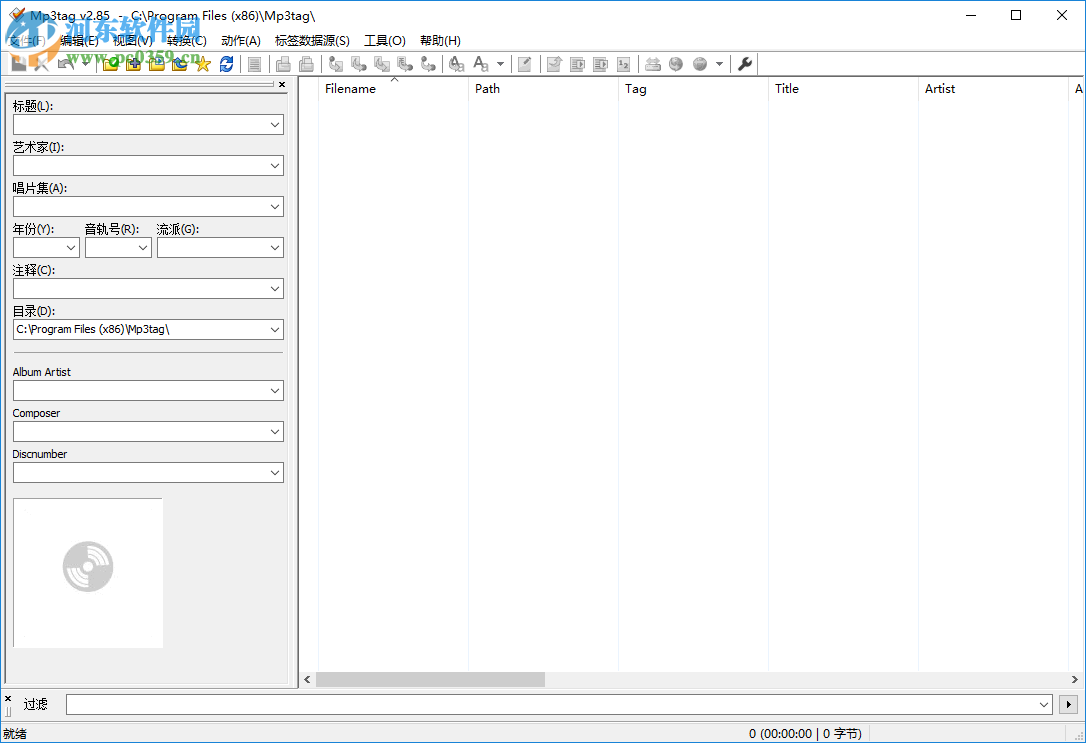Click the change directory folder icon
This screenshot has width=1086, height=743.
tap(110, 64)
